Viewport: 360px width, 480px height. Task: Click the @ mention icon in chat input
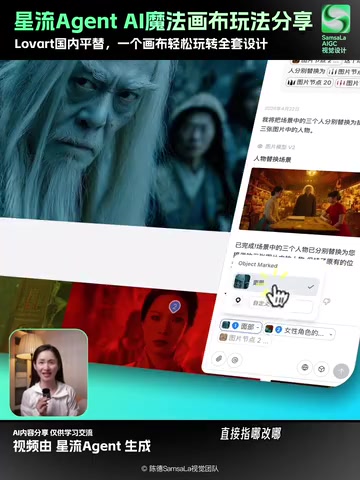coord(235,360)
